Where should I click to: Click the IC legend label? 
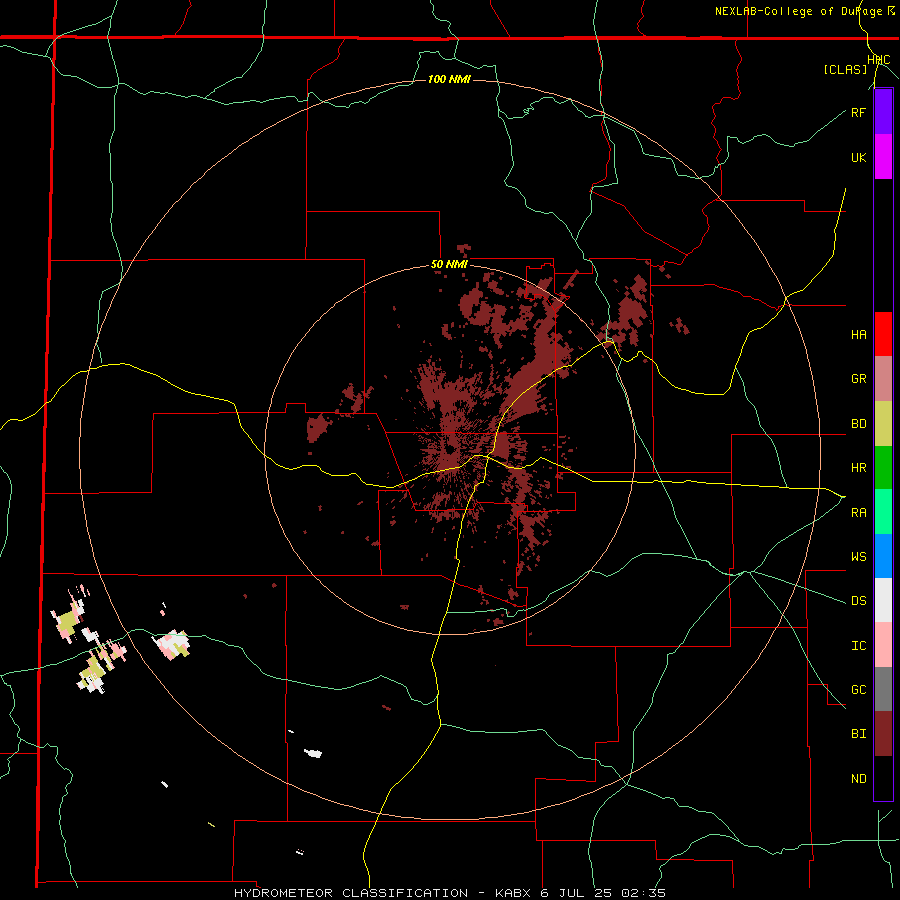[x=858, y=646]
